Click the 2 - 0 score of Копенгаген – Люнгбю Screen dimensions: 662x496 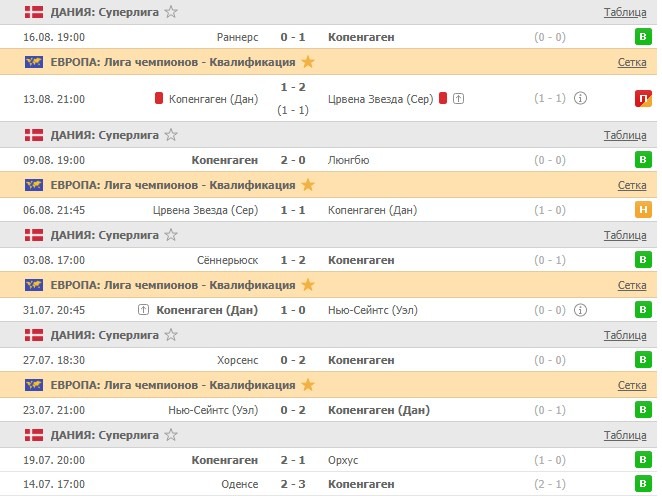tap(293, 160)
